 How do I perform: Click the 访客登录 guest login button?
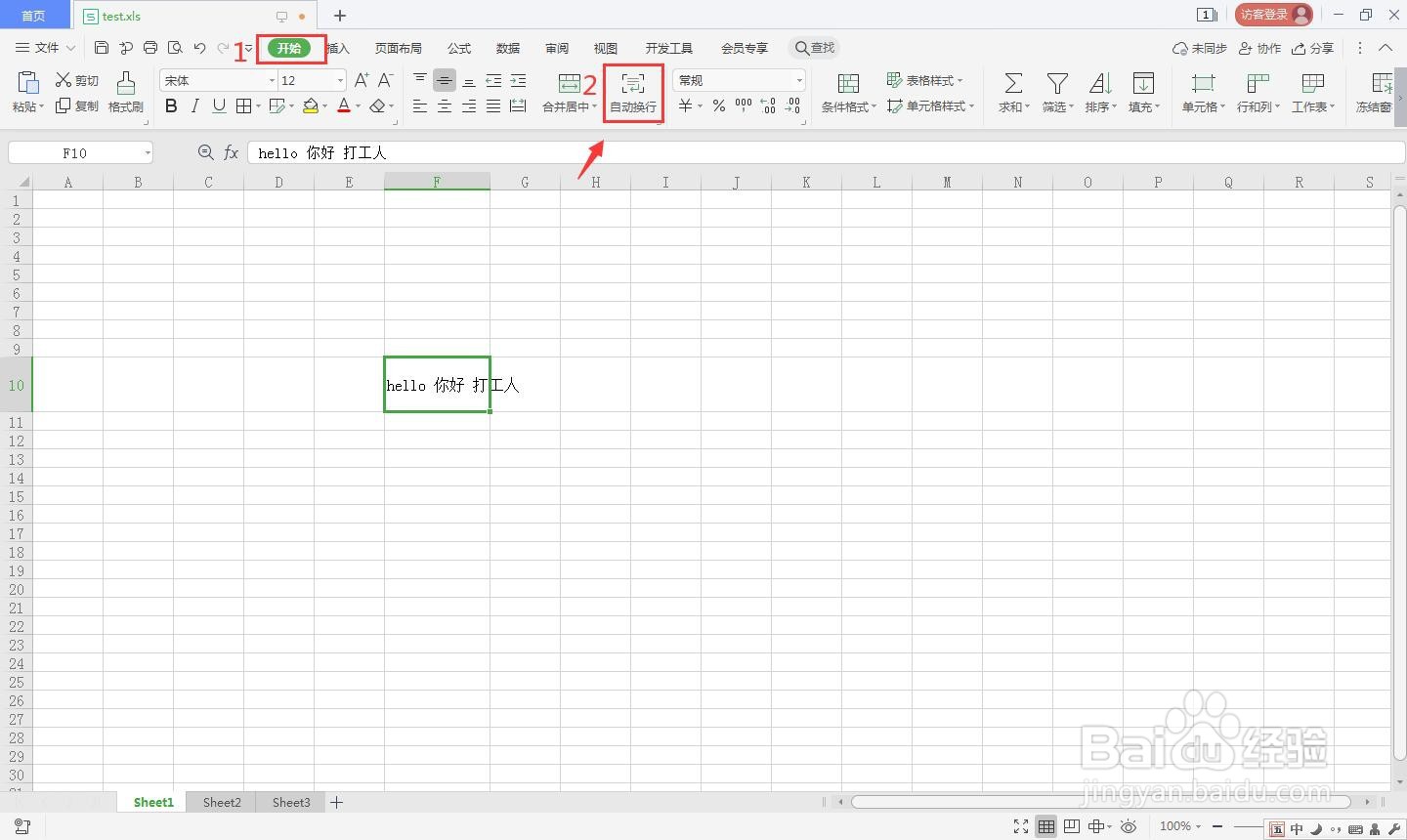point(1274,15)
